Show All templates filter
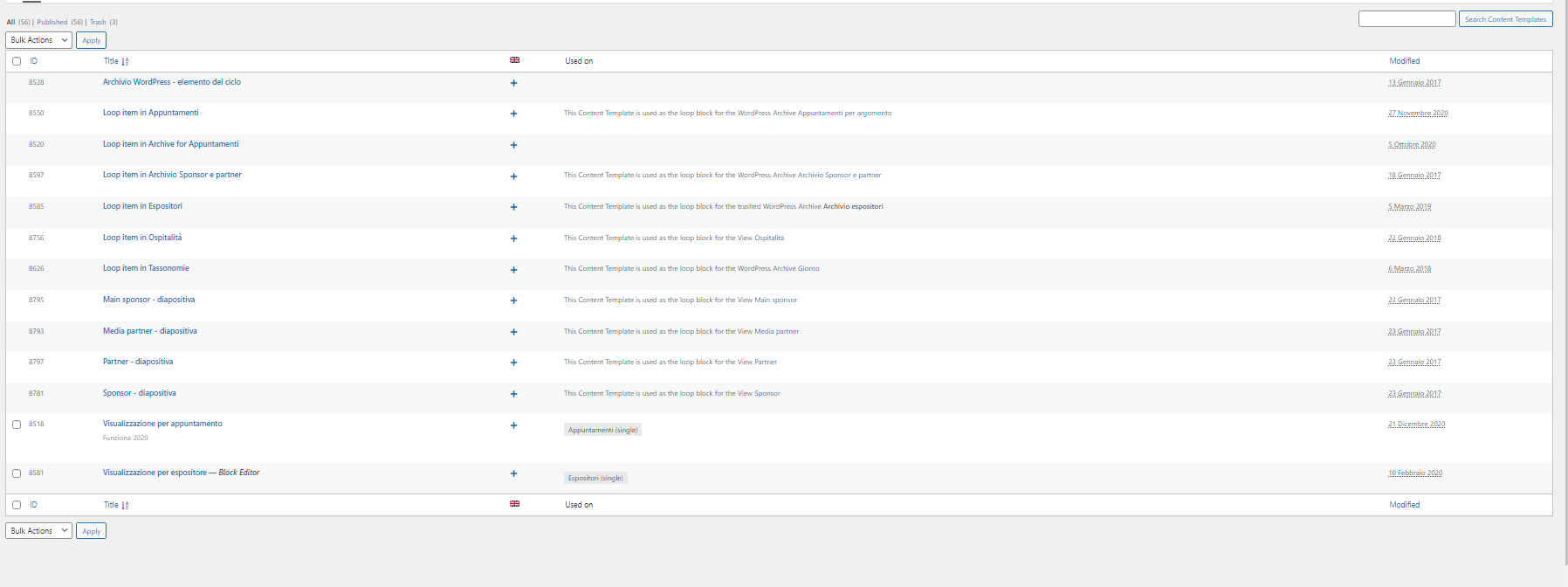 point(11,22)
